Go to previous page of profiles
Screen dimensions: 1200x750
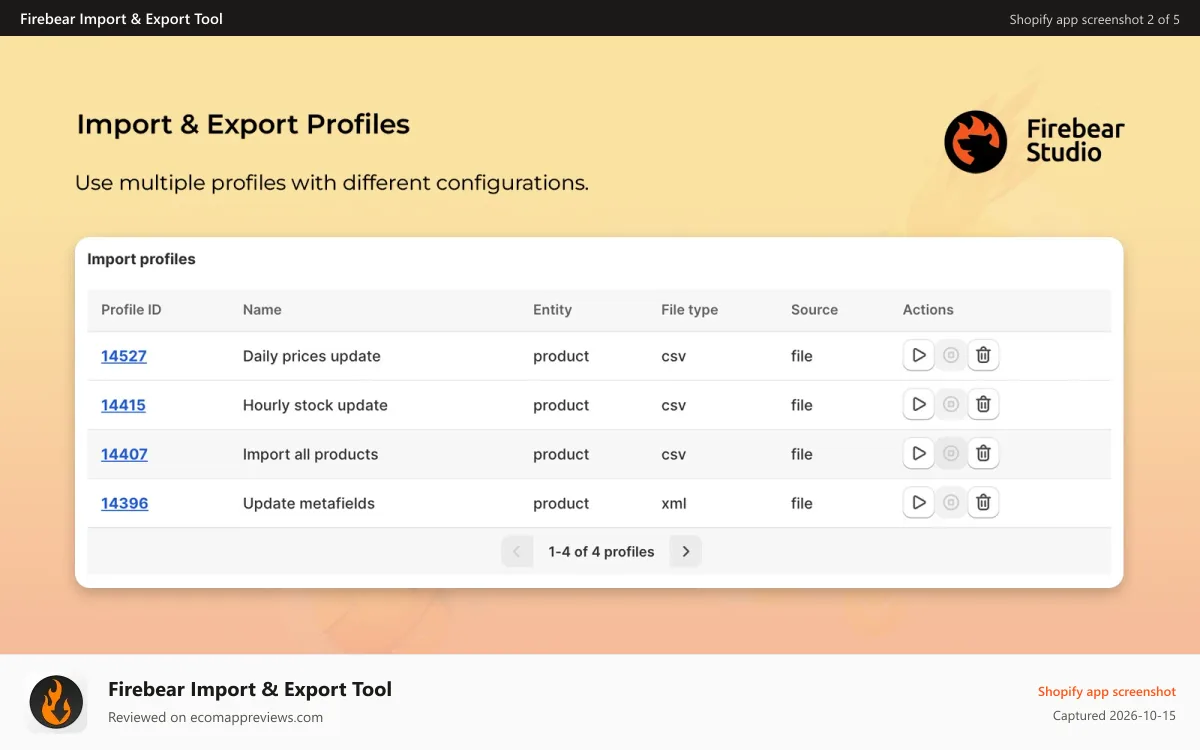point(517,551)
